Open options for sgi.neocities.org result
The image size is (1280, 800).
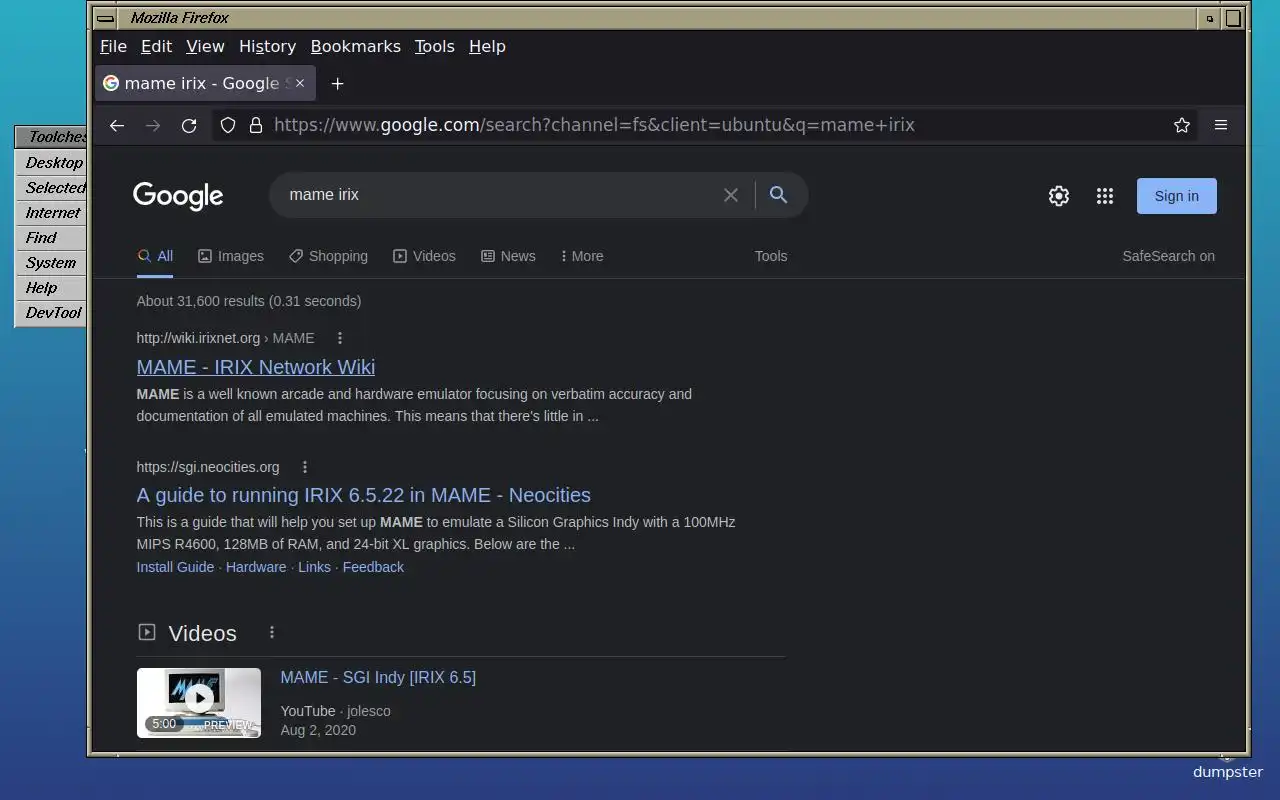(x=305, y=467)
